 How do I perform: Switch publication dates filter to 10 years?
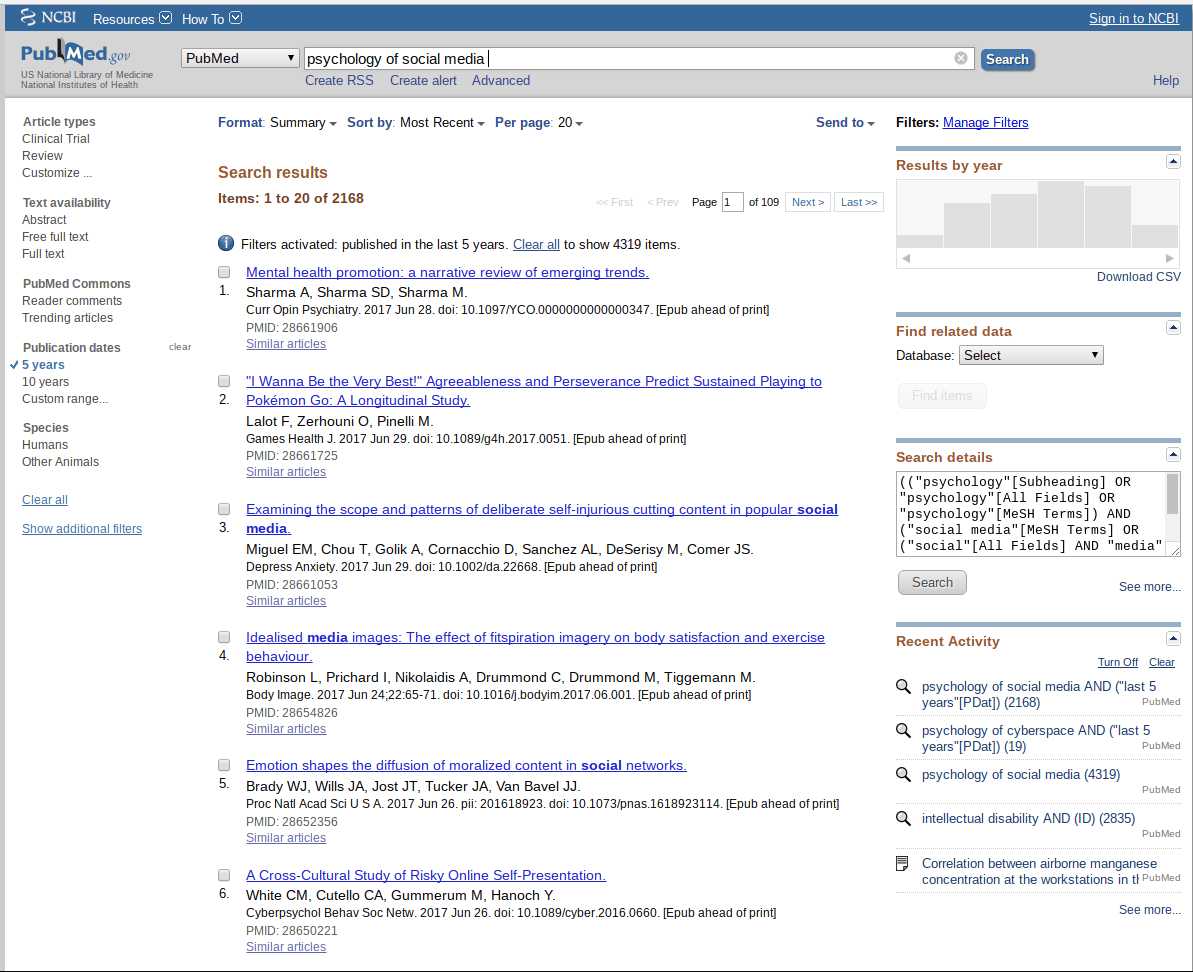point(46,381)
